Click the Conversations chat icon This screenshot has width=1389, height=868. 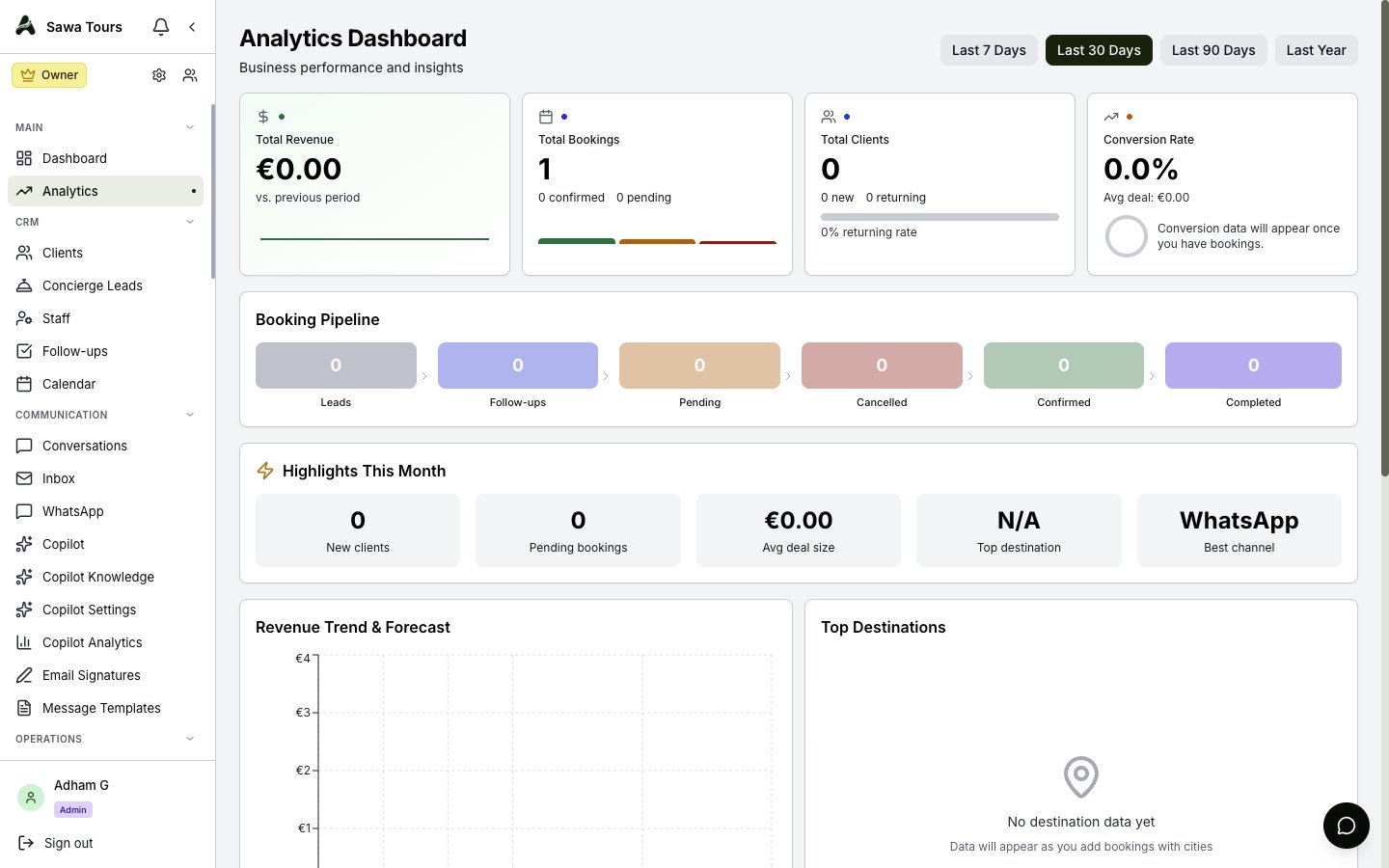coord(24,446)
